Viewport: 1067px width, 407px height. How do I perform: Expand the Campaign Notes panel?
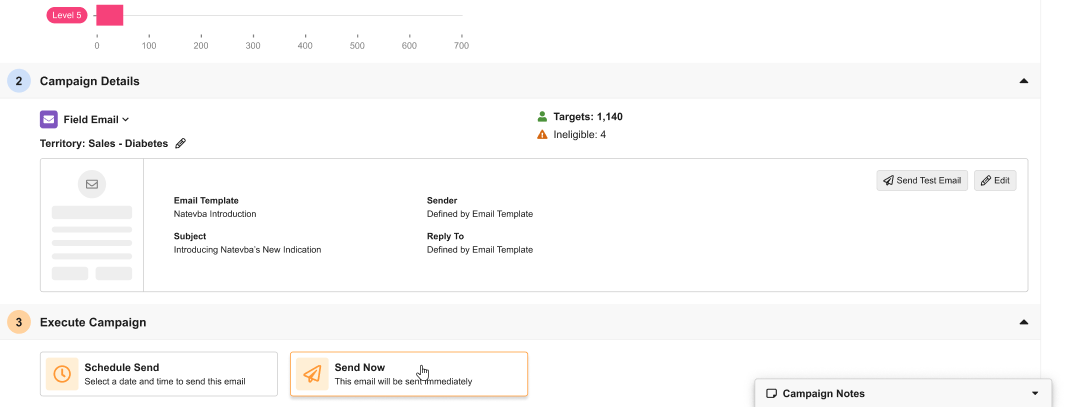[x=1035, y=394]
